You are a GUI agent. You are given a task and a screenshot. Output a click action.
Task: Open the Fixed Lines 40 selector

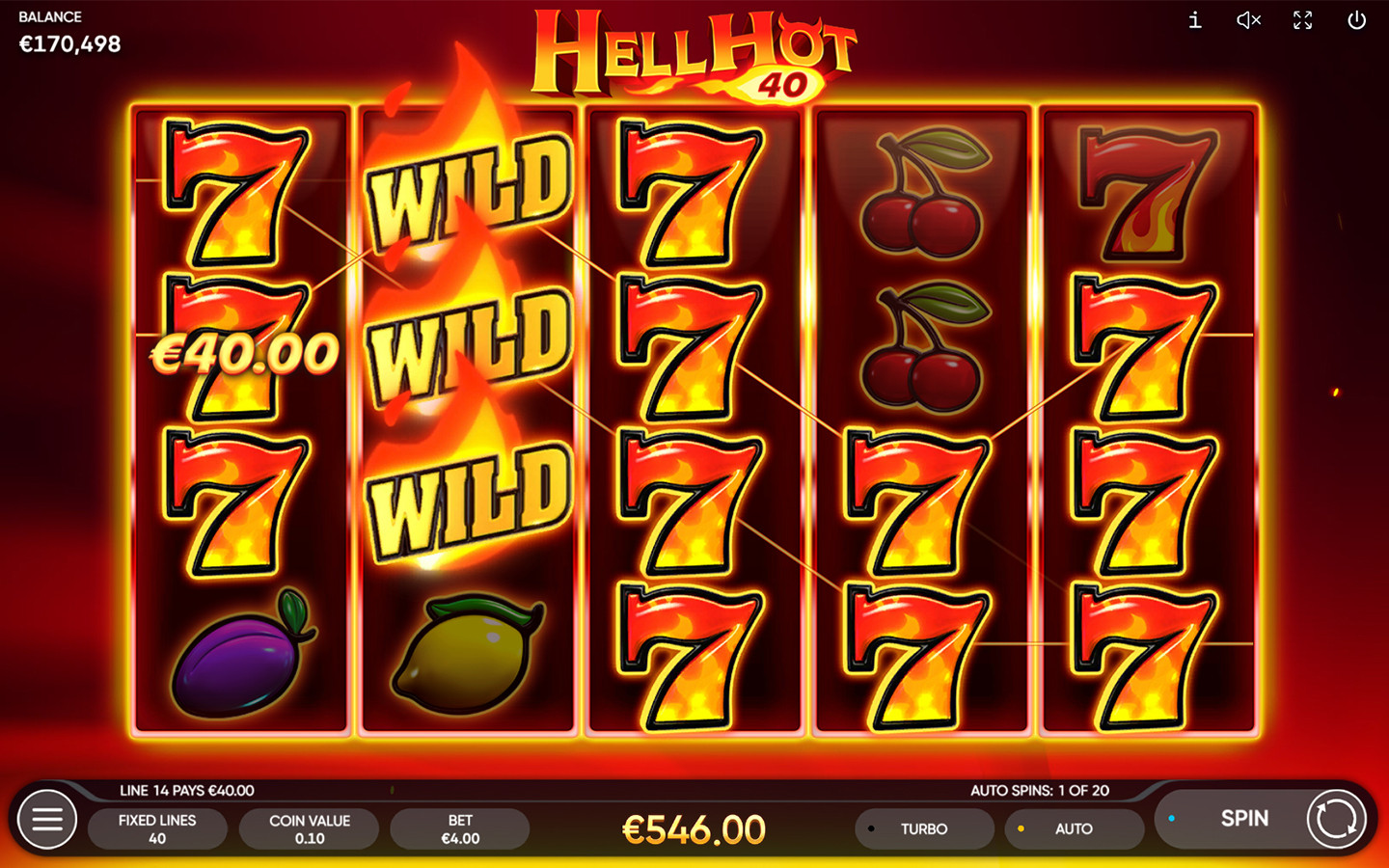(157, 828)
